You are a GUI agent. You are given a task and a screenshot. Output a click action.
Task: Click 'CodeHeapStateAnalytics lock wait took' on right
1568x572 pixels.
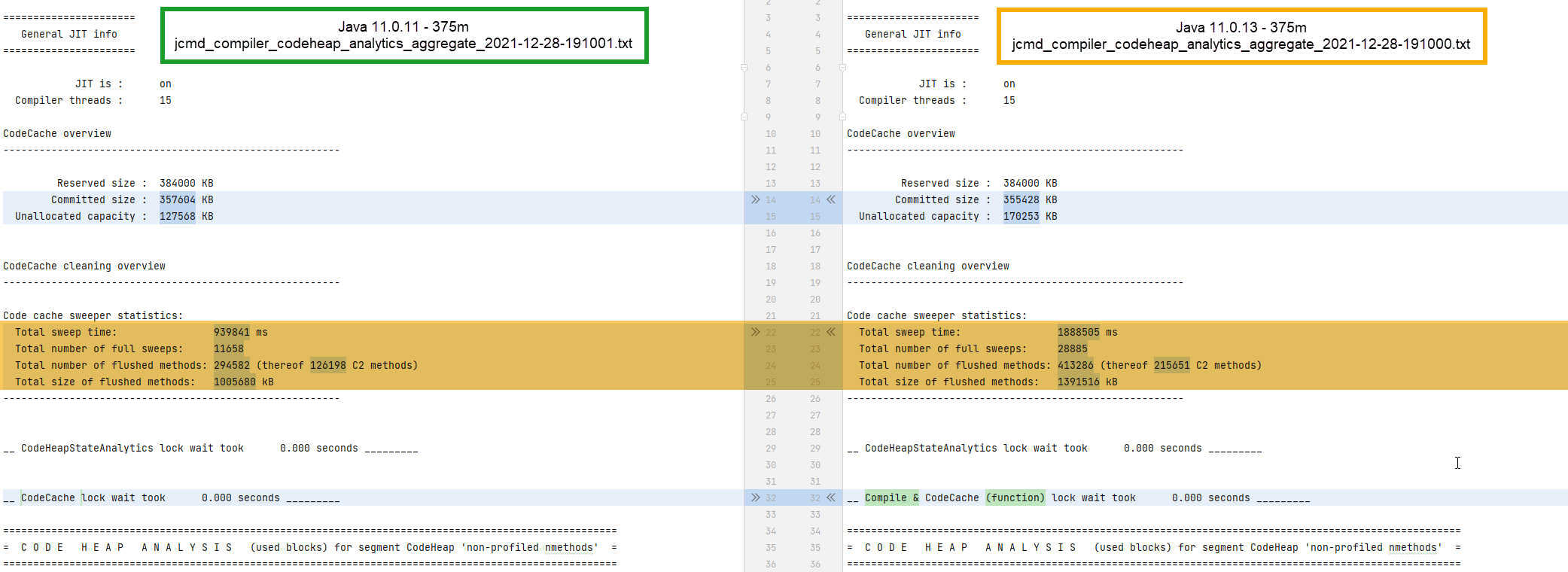coord(976,448)
